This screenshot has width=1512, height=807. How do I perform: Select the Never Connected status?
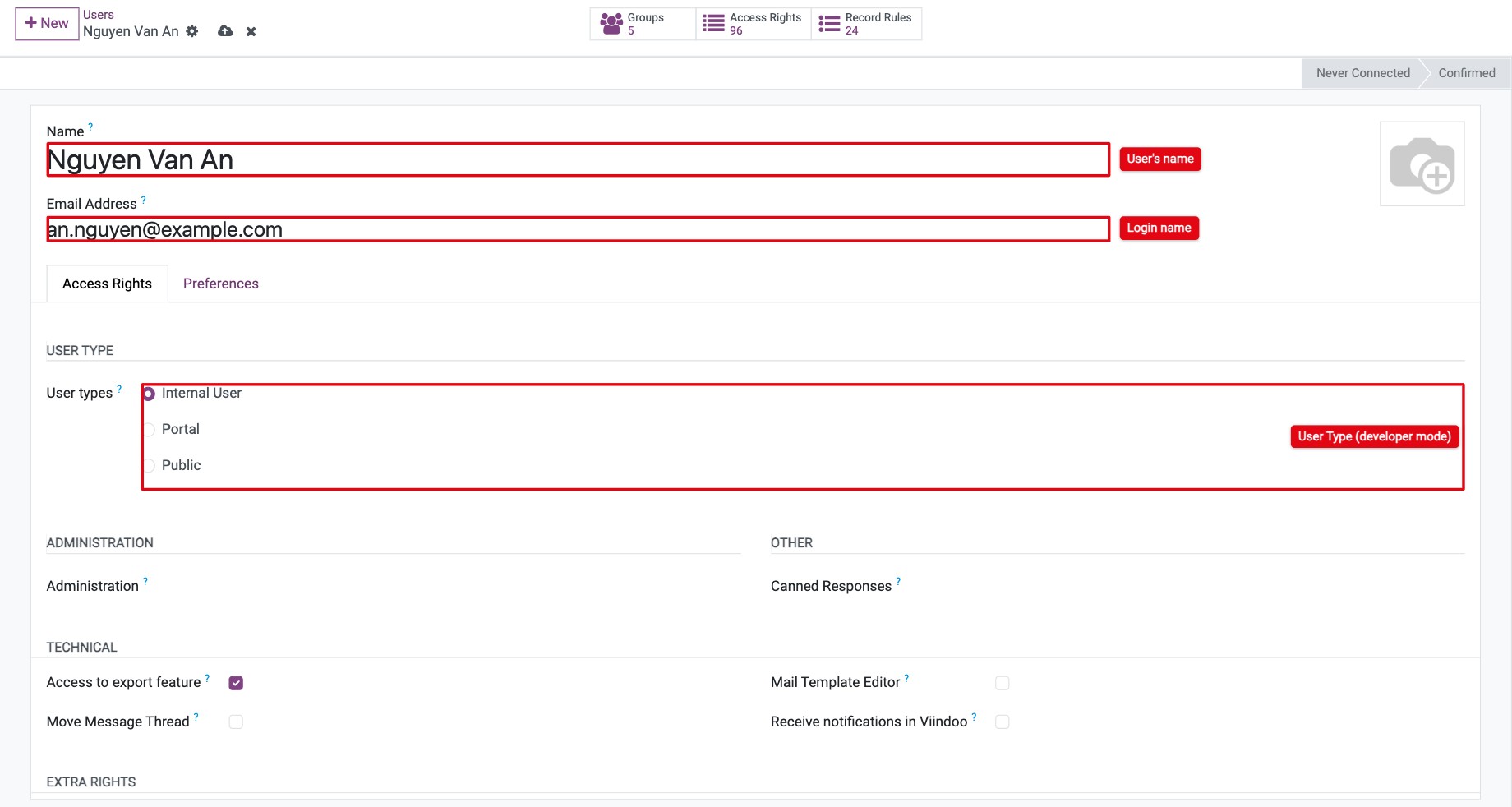(x=1362, y=73)
